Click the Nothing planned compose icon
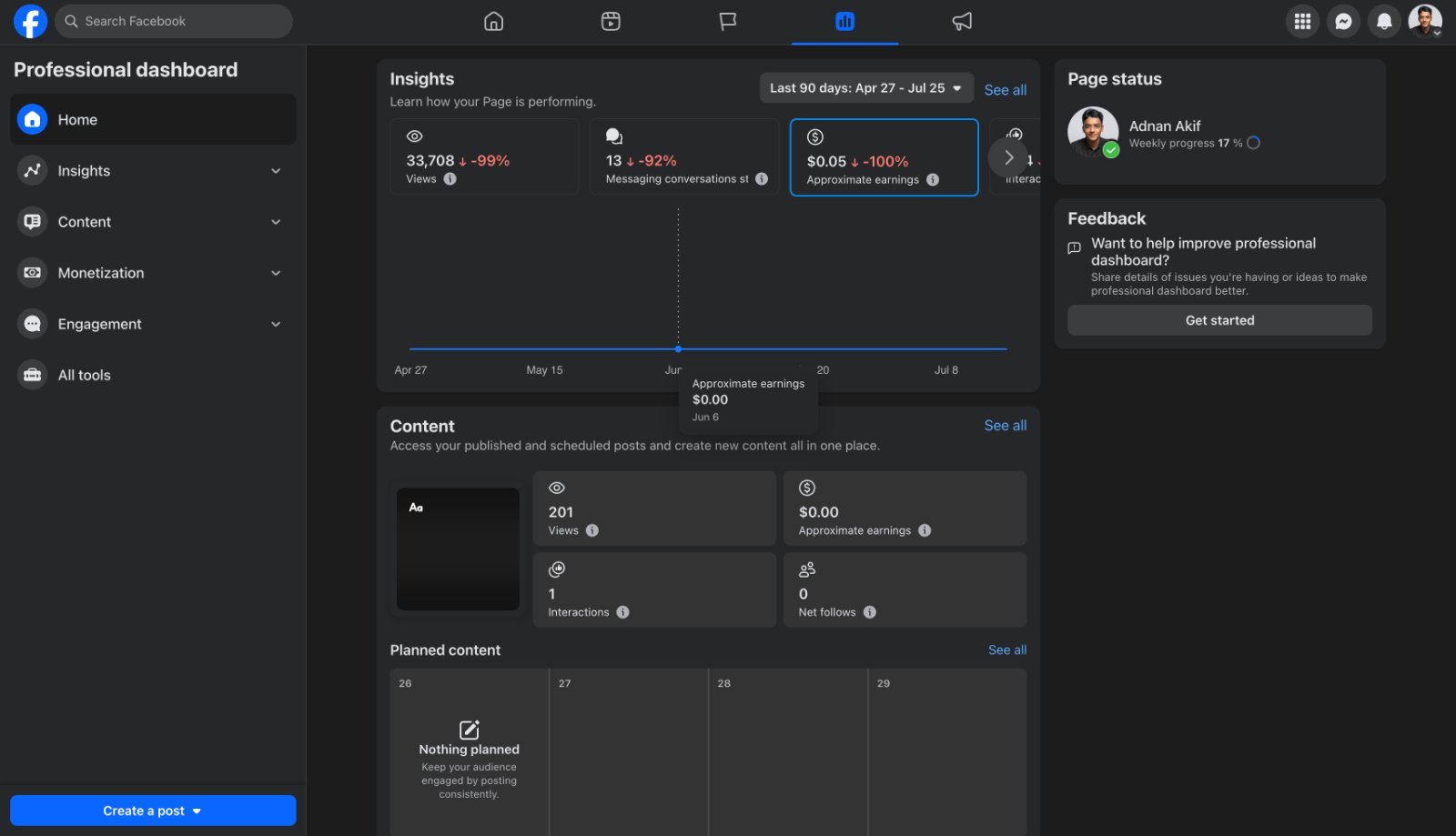The height and width of the screenshot is (836, 1456). [x=469, y=730]
